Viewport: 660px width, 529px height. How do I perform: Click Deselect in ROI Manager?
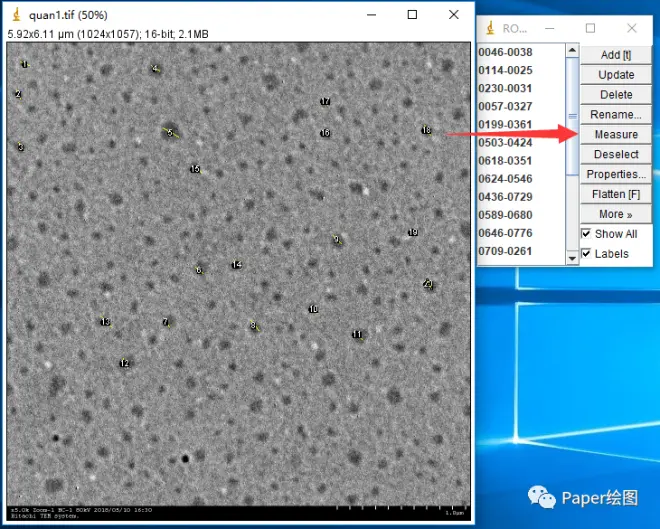point(616,154)
